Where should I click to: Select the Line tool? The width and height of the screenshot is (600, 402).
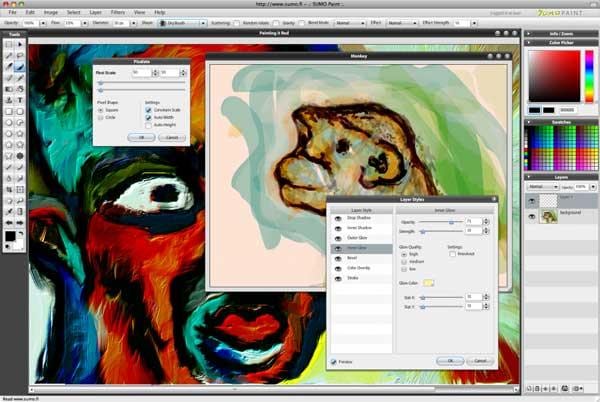pos(9,167)
